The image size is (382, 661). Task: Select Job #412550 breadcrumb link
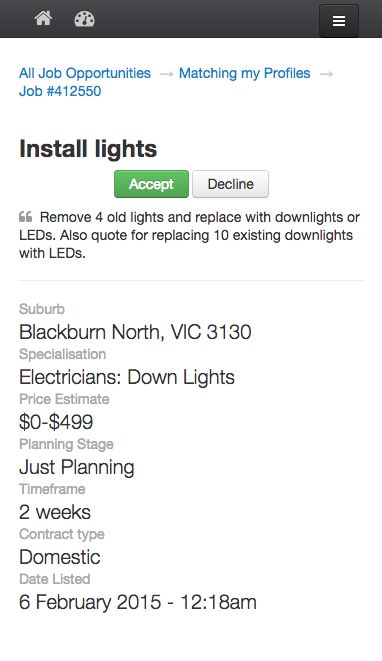coord(60,91)
